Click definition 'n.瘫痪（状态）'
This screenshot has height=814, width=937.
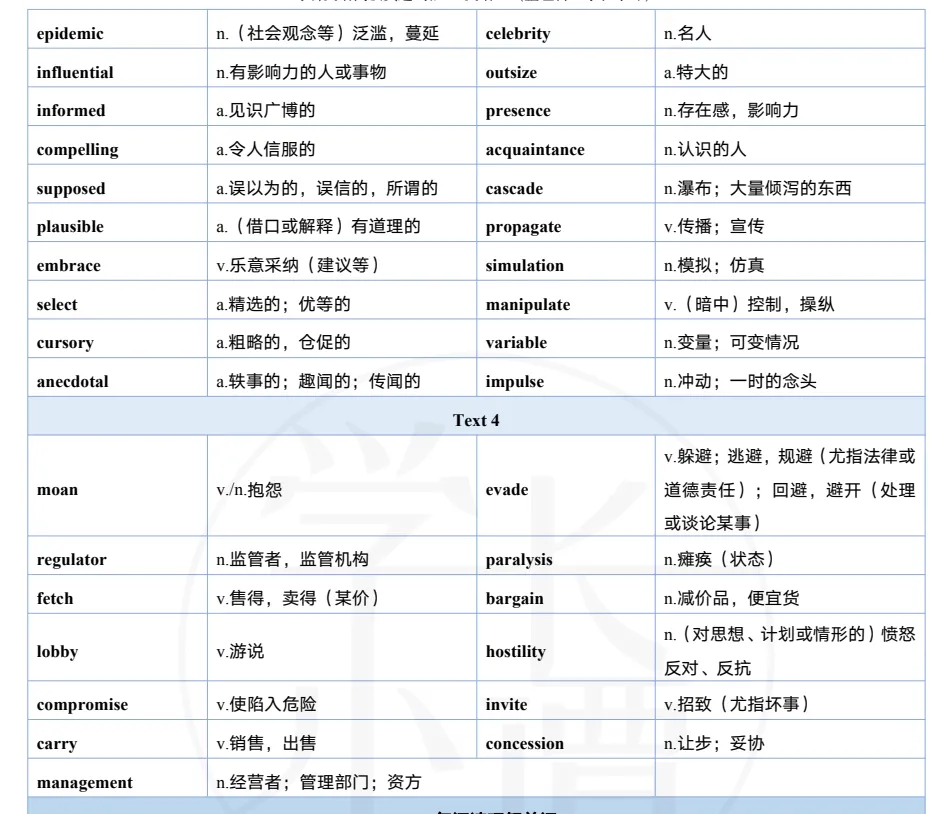(x=719, y=559)
